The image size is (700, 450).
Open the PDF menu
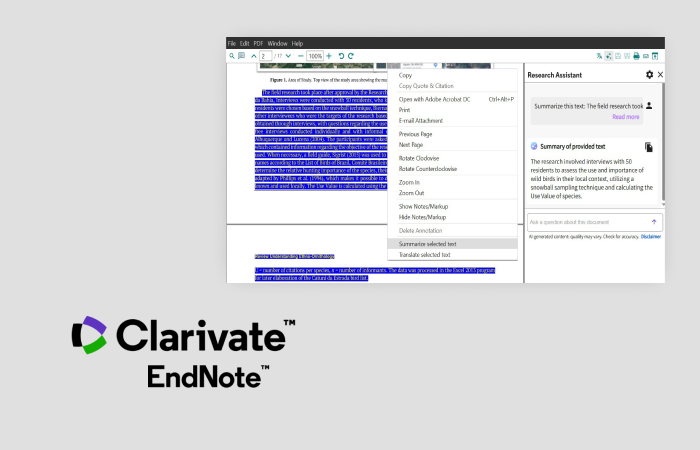258,44
